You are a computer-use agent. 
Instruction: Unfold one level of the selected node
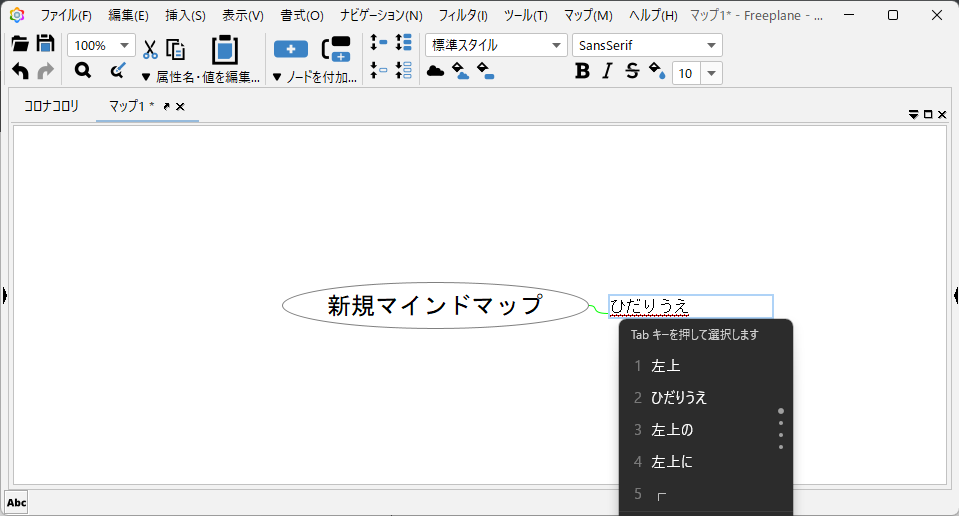coord(379,42)
